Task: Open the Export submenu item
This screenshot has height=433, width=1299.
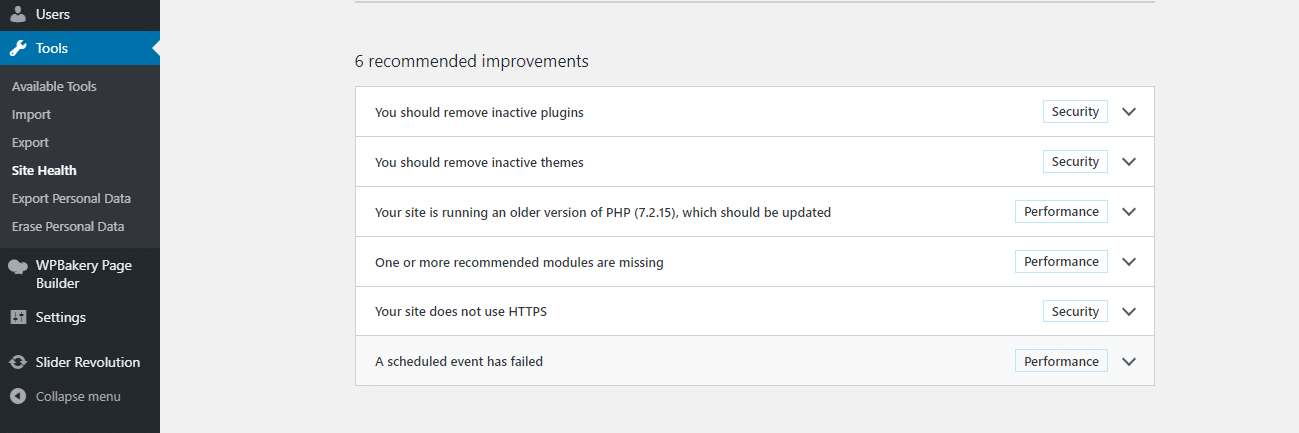Action: tap(30, 142)
